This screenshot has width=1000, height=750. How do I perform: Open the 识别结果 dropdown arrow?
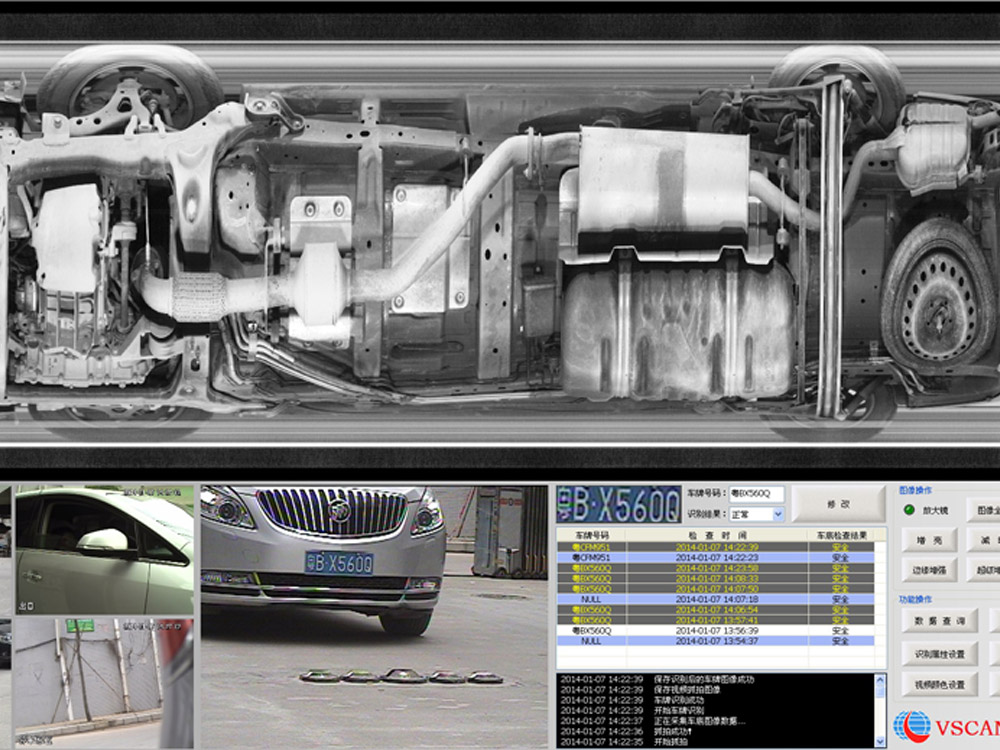point(778,514)
